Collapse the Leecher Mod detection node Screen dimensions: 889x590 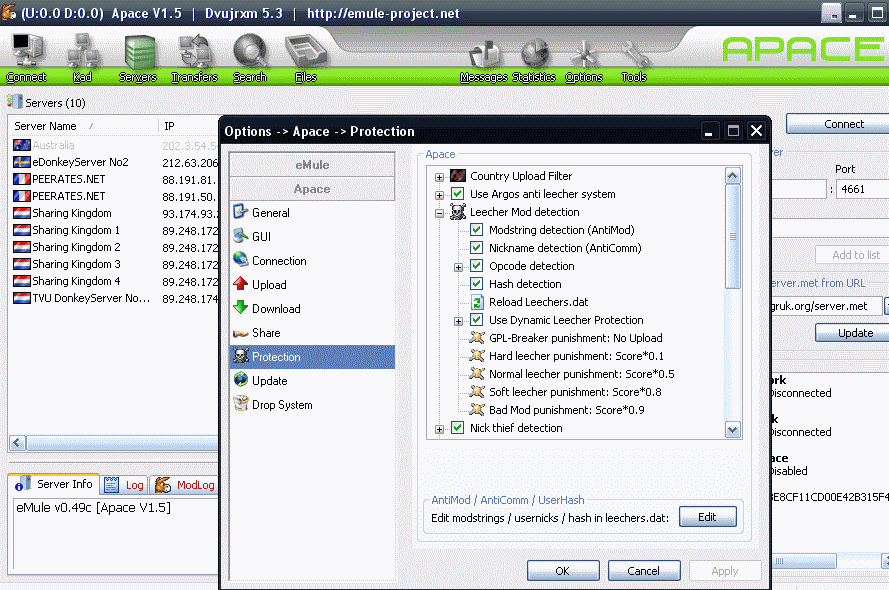[439, 214]
